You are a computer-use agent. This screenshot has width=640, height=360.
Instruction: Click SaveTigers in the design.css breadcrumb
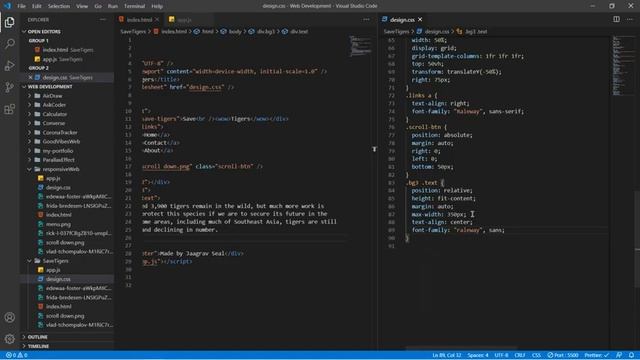(396, 31)
